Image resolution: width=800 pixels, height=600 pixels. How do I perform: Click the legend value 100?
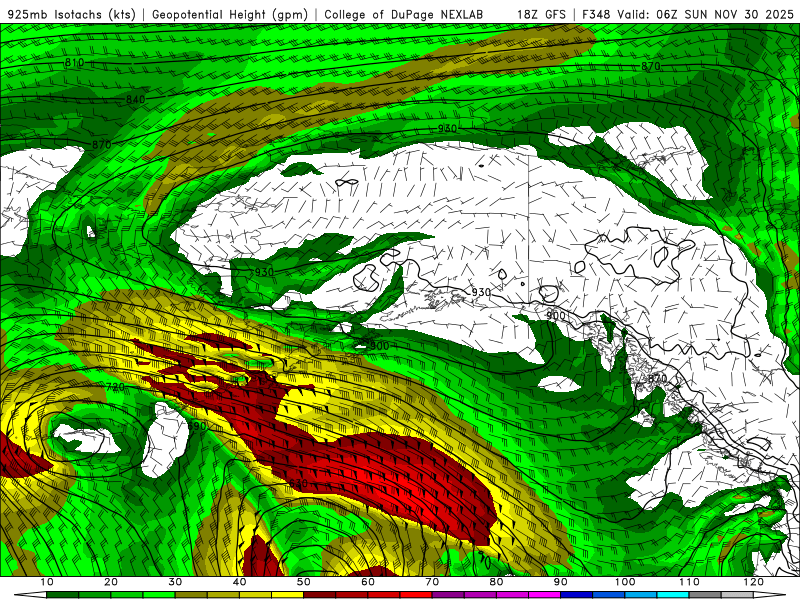[625, 582]
